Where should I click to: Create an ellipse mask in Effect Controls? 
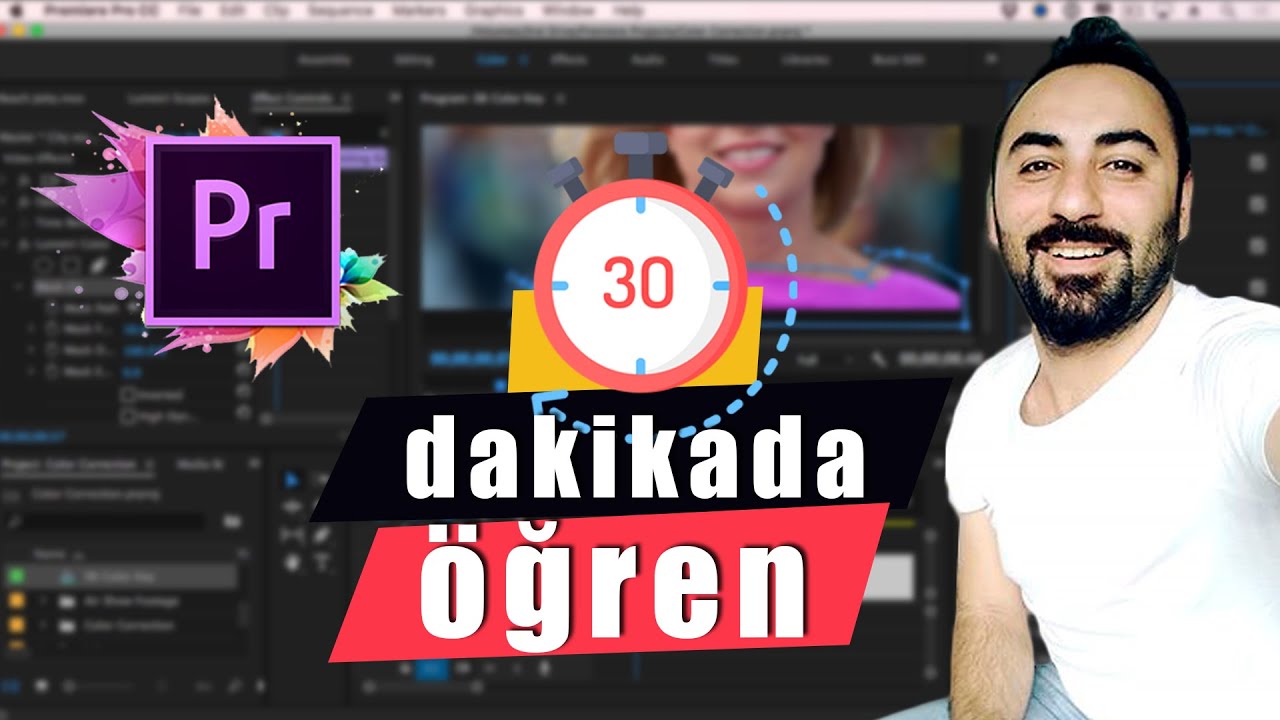tap(45, 266)
